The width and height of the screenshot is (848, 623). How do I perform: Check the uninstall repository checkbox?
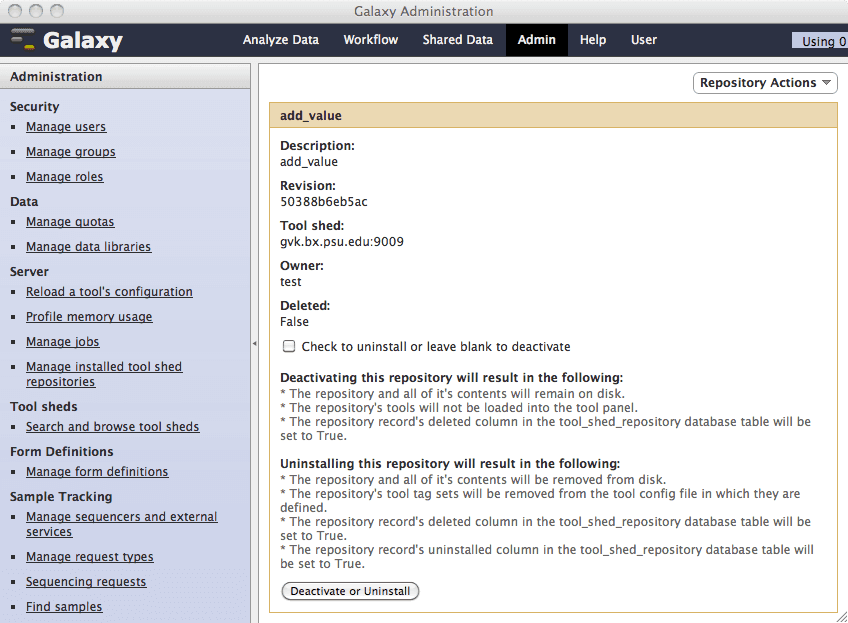pyautogui.click(x=289, y=347)
